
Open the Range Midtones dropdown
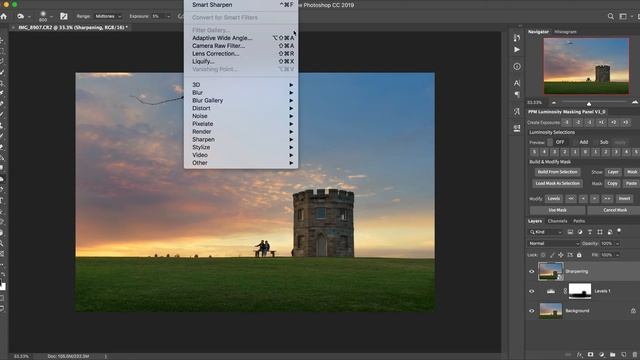pos(108,16)
